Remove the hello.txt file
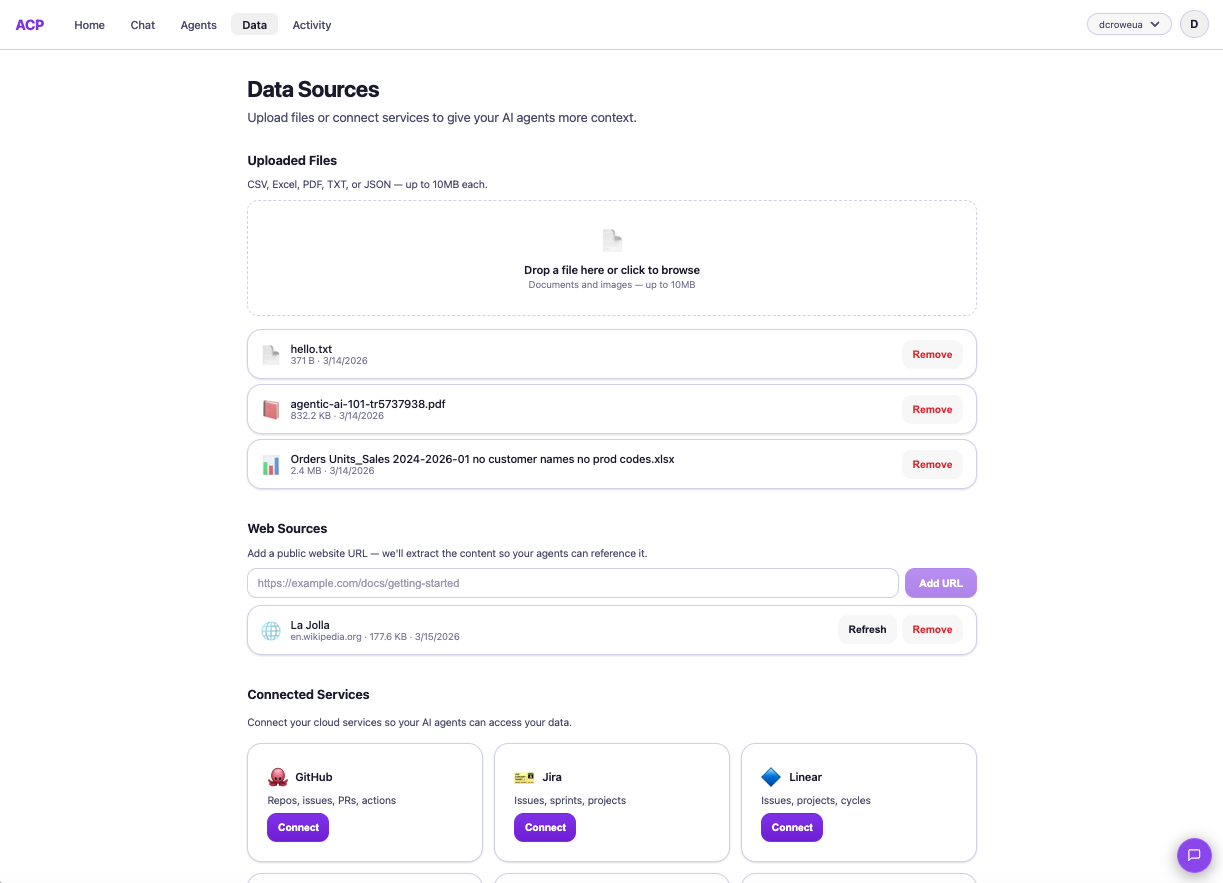 tap(931, 354)
